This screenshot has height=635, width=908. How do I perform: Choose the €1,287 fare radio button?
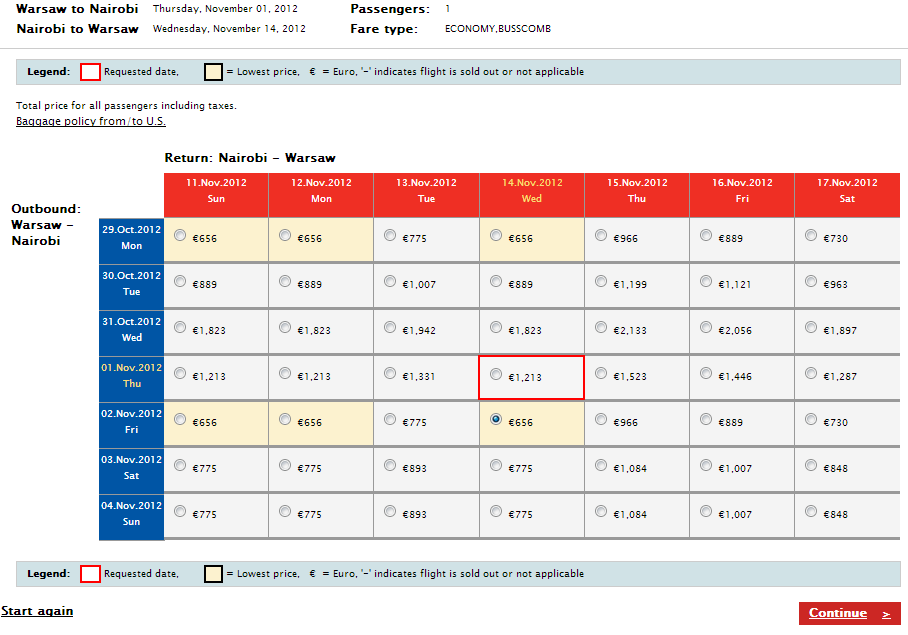tap(811, 373)
